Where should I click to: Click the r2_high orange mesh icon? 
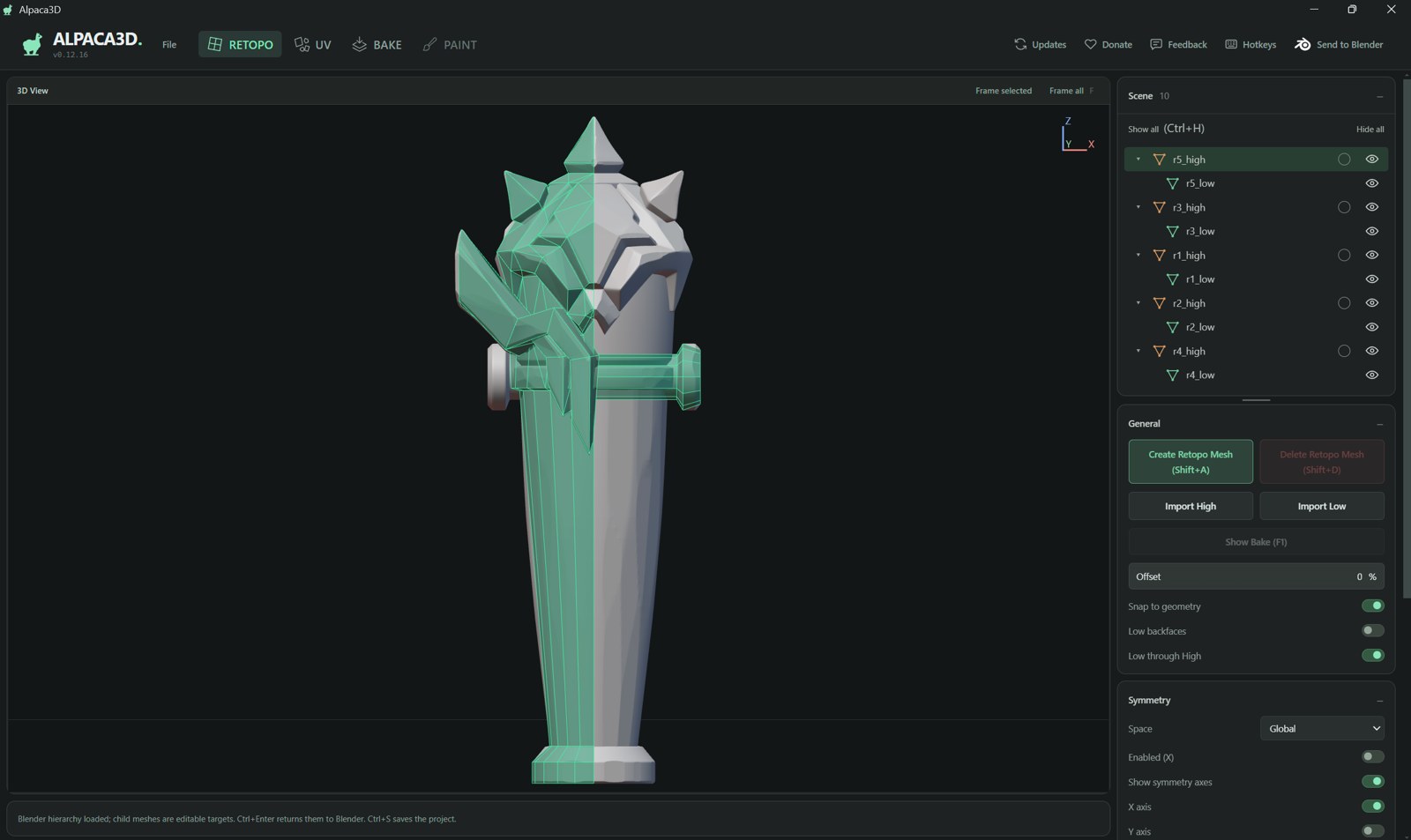click(1159, 303)
